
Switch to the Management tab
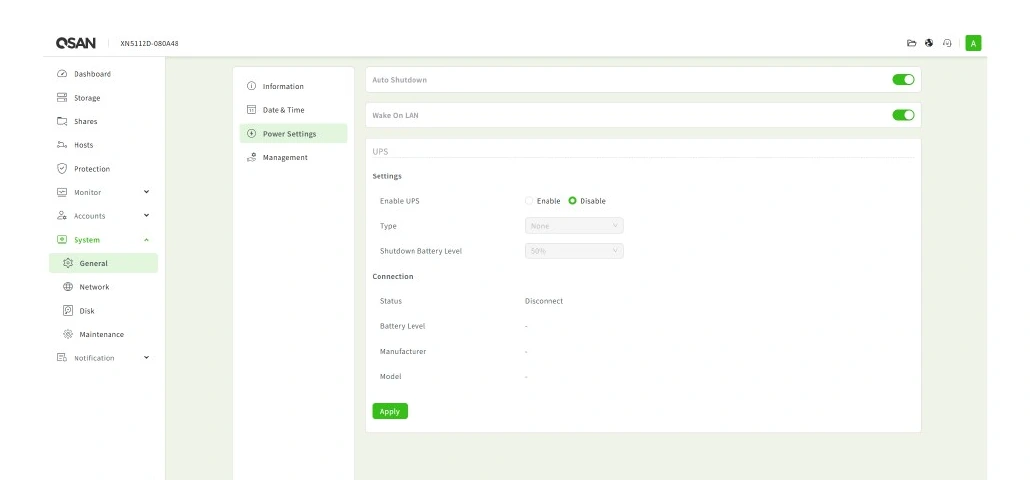pos(293,158)
